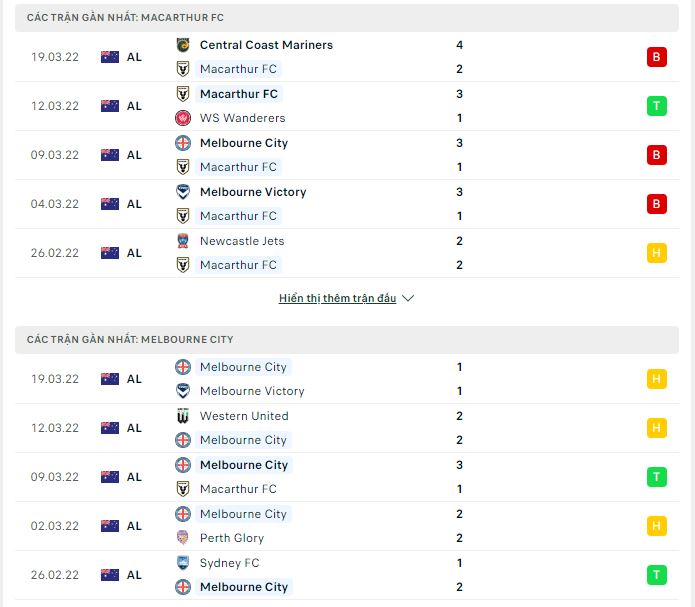Open the Central Coast Mariners team name

[266, 45]
